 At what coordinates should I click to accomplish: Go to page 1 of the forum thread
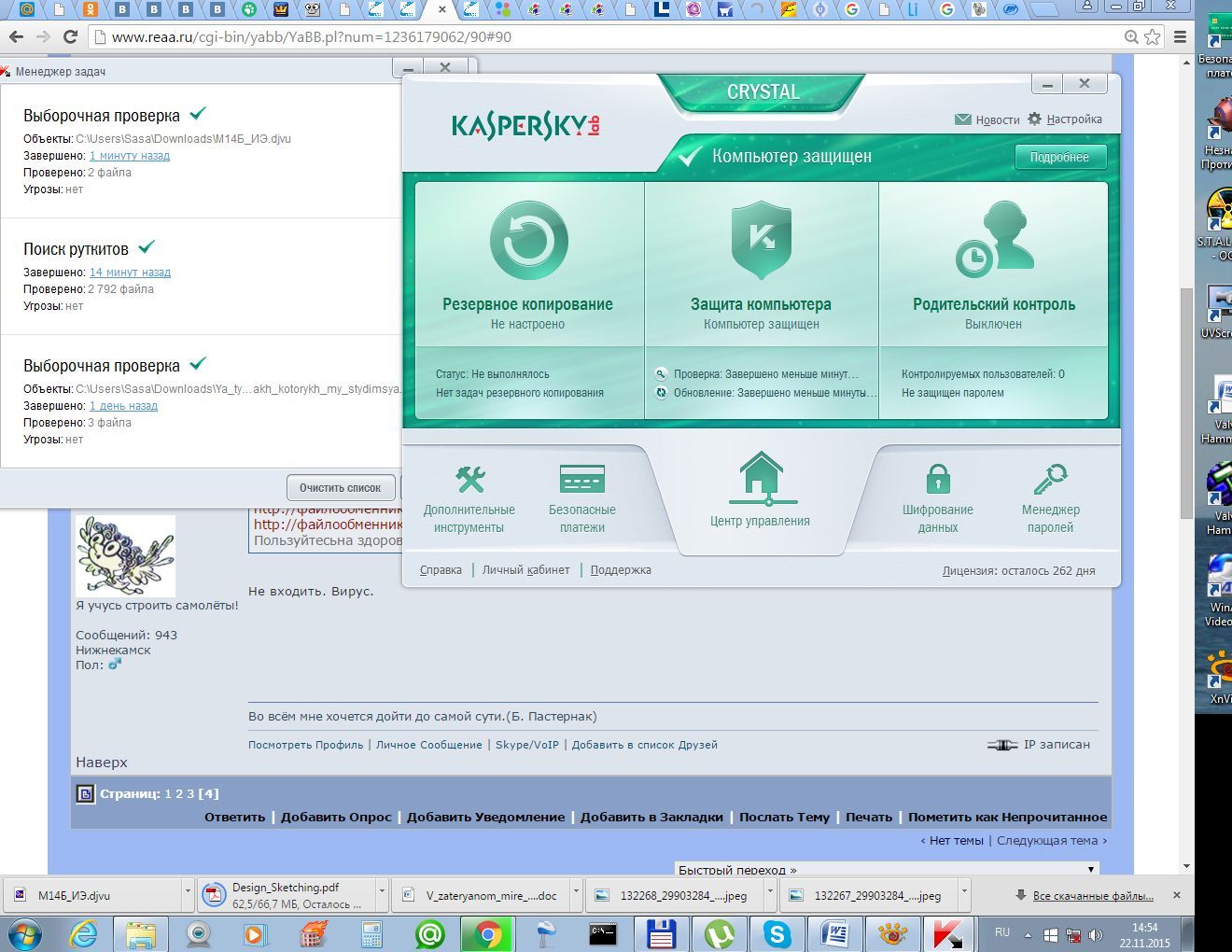[x=168, y=793]
